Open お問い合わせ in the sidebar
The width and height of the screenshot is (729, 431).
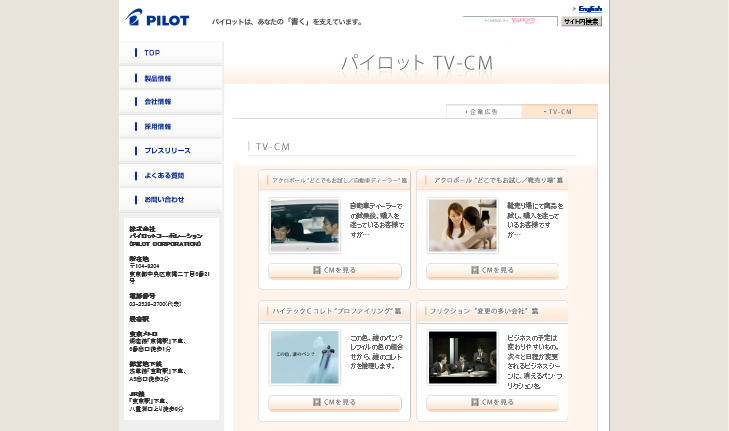pyautogui.click(x=171, y=199)
